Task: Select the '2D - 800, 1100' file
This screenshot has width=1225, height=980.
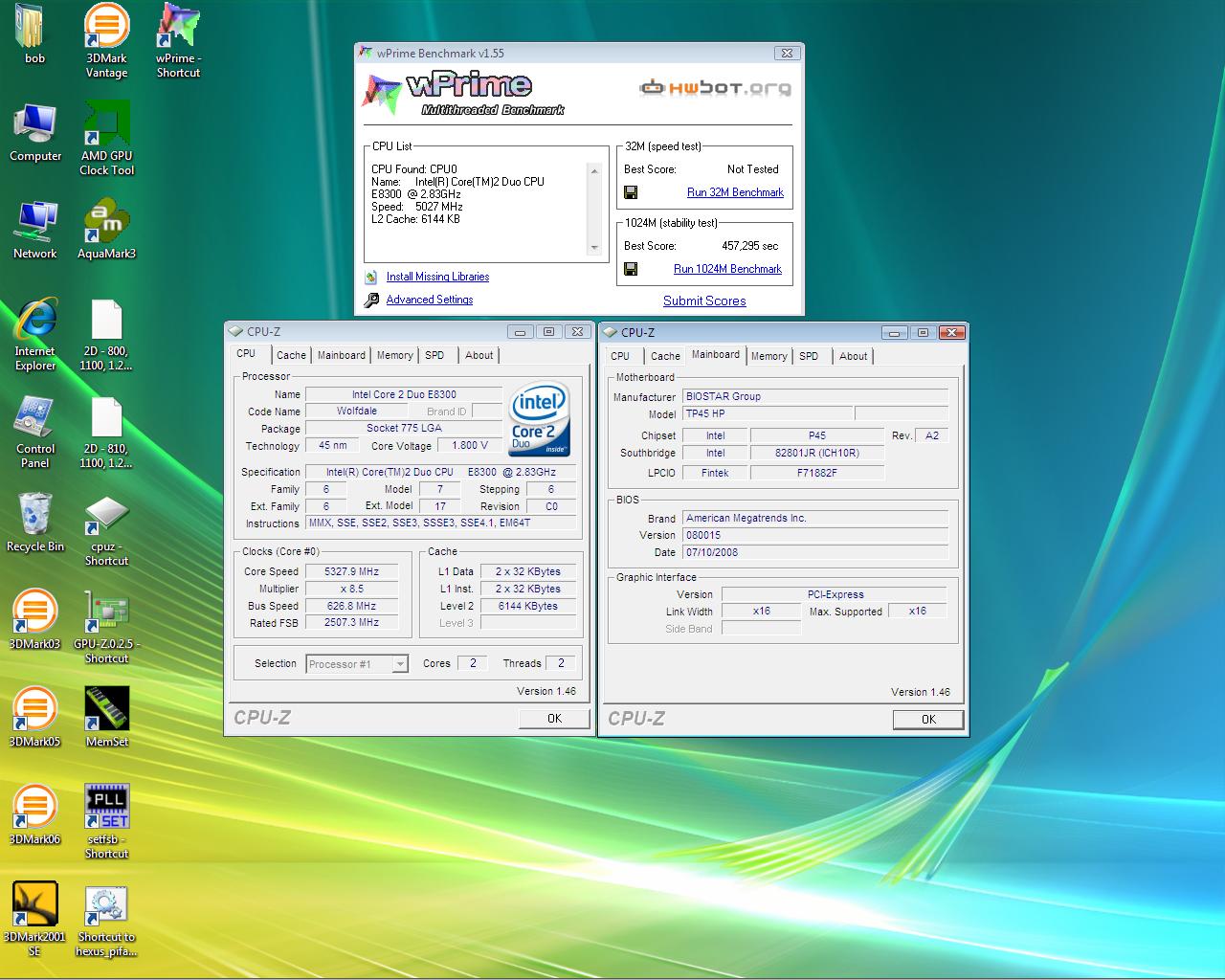Action: (x=106, y=335)
